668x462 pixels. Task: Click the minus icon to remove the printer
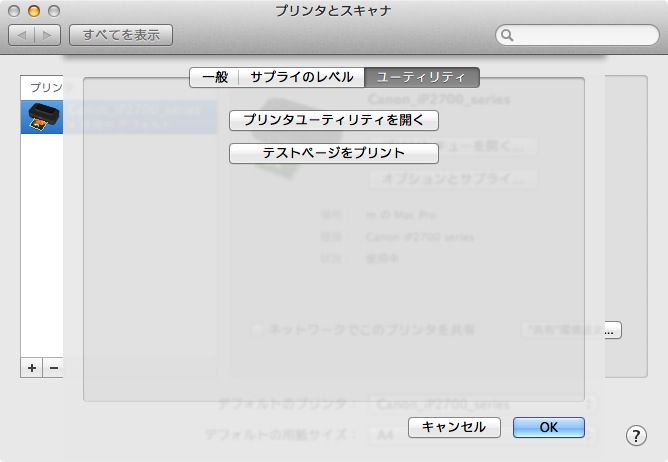point(54,368)
